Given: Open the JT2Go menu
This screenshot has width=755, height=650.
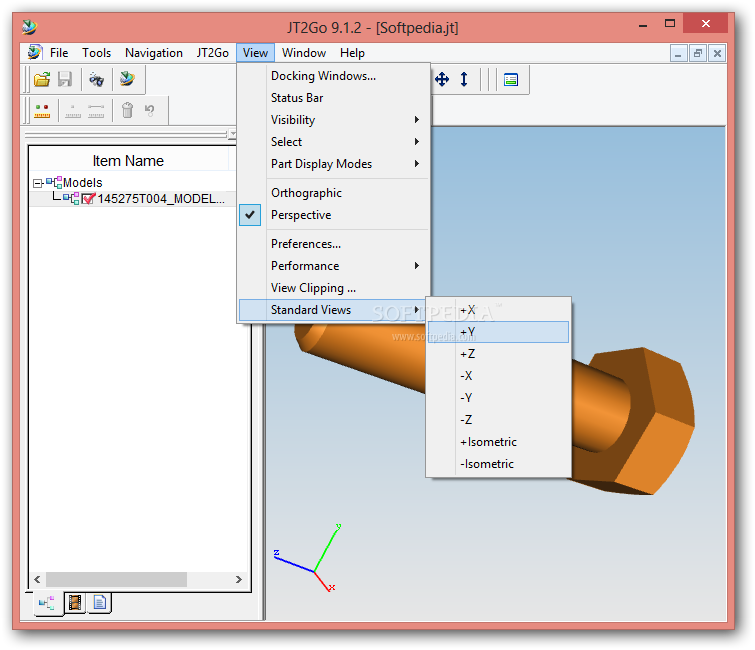Looking at the screenshot, I should 212,53.
